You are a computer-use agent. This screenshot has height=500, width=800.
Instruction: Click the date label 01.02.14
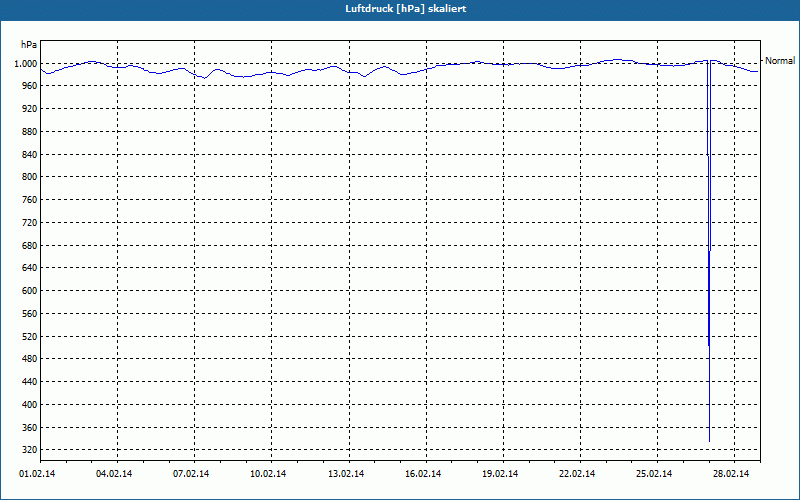[37, 474]
